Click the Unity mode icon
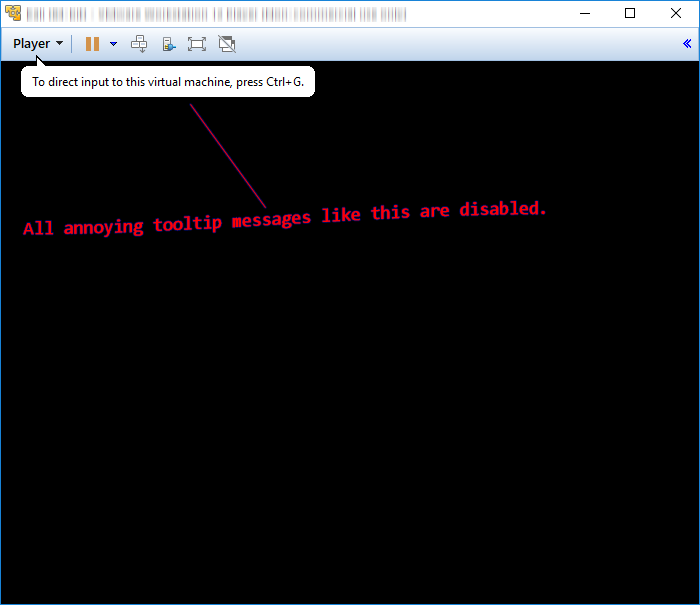The width and height of the screenshot is (700, 605). [227, 44]
